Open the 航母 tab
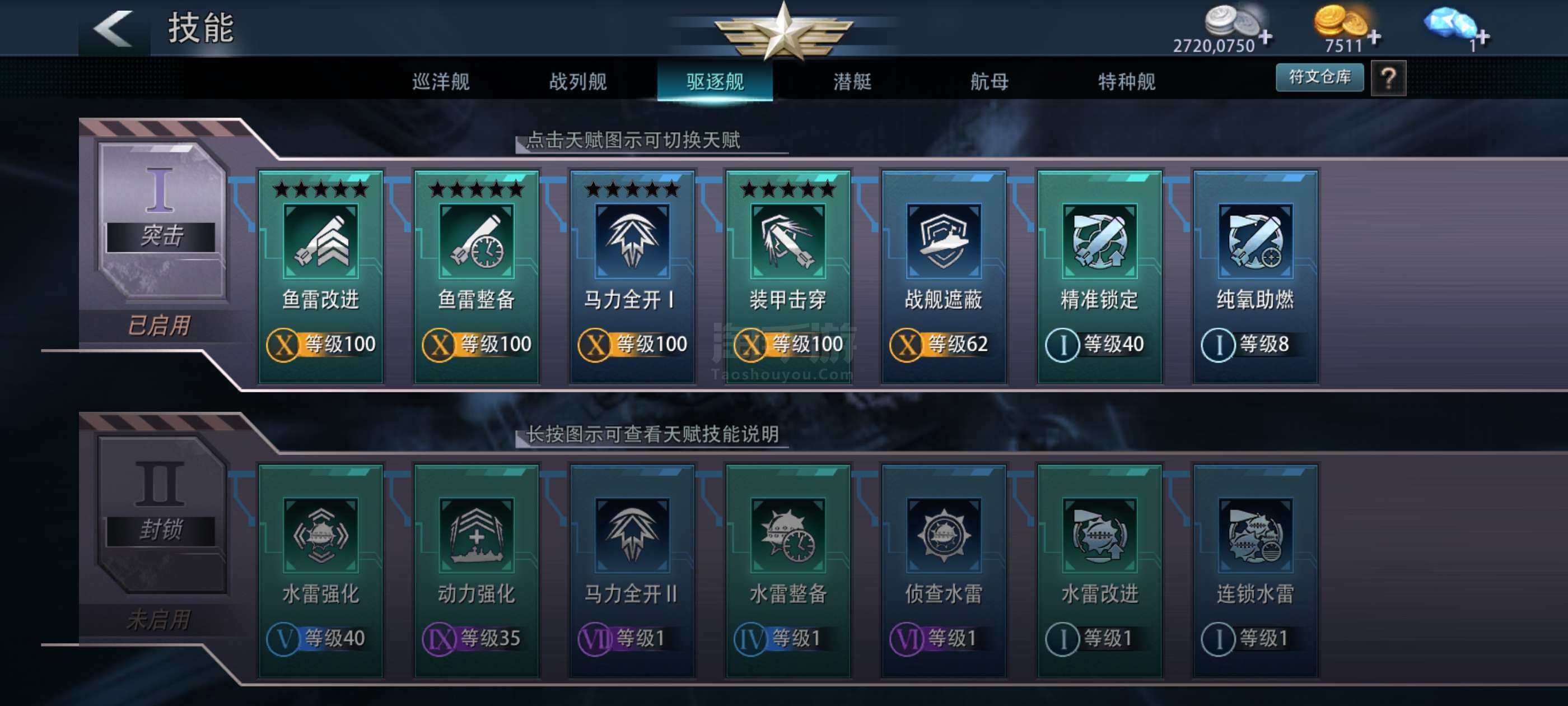 (989, 81)
